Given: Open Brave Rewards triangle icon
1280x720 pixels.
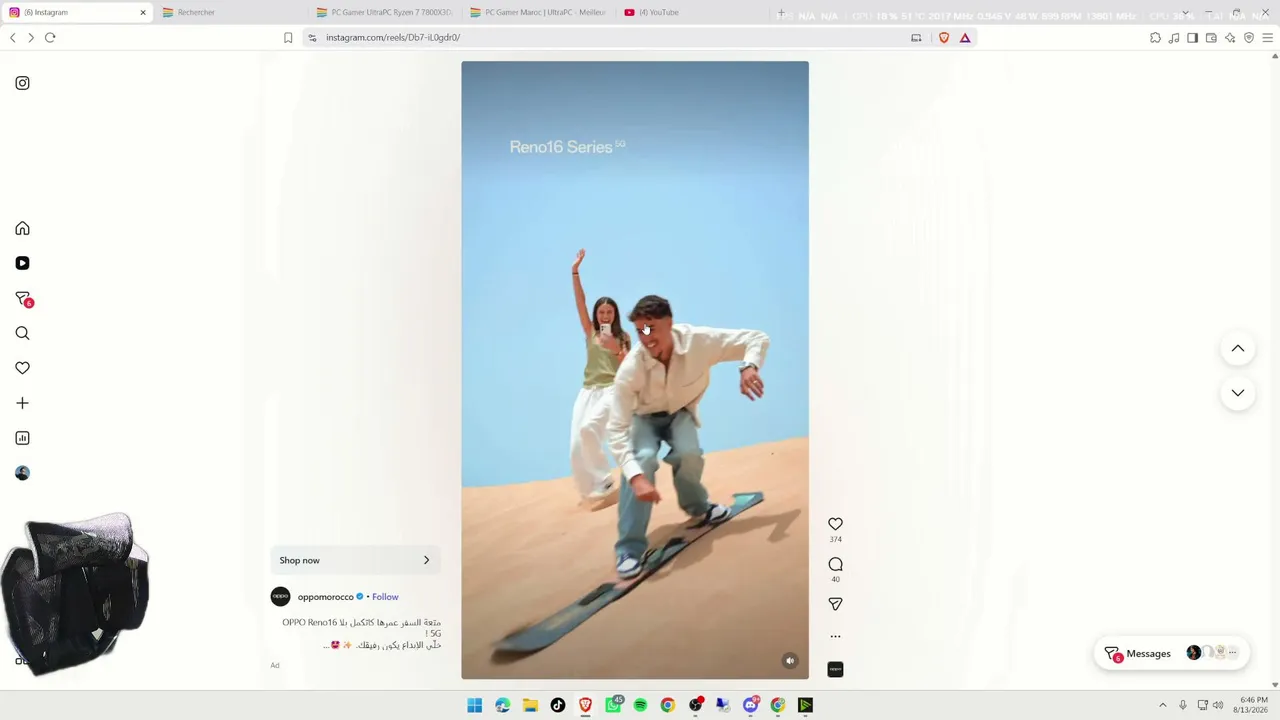Looking at the screenshot, I should [965, 38].
